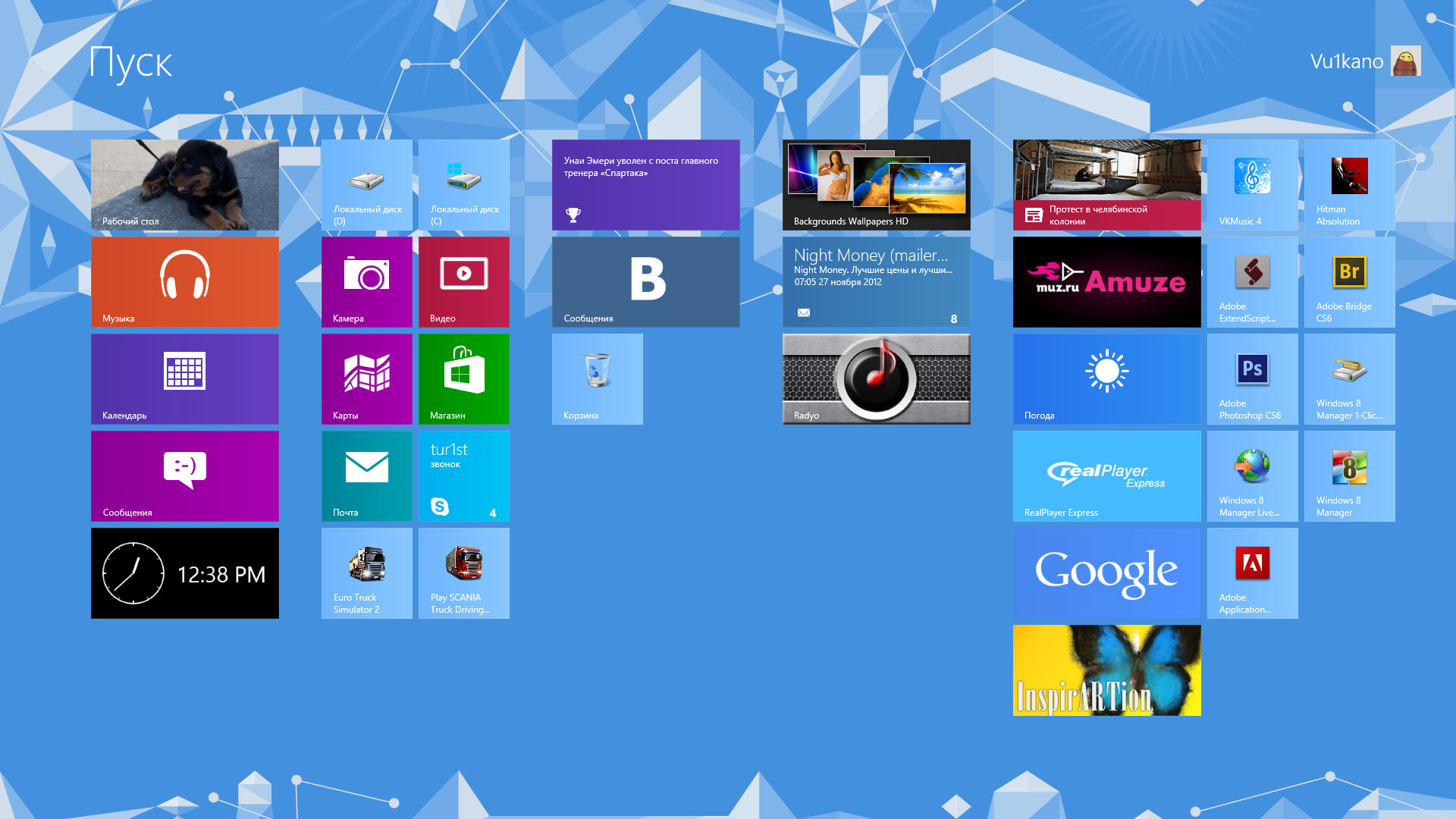
Task: Open the 12:38 PM clock tile
Action: pyautogui.click(x=184, y=573)
